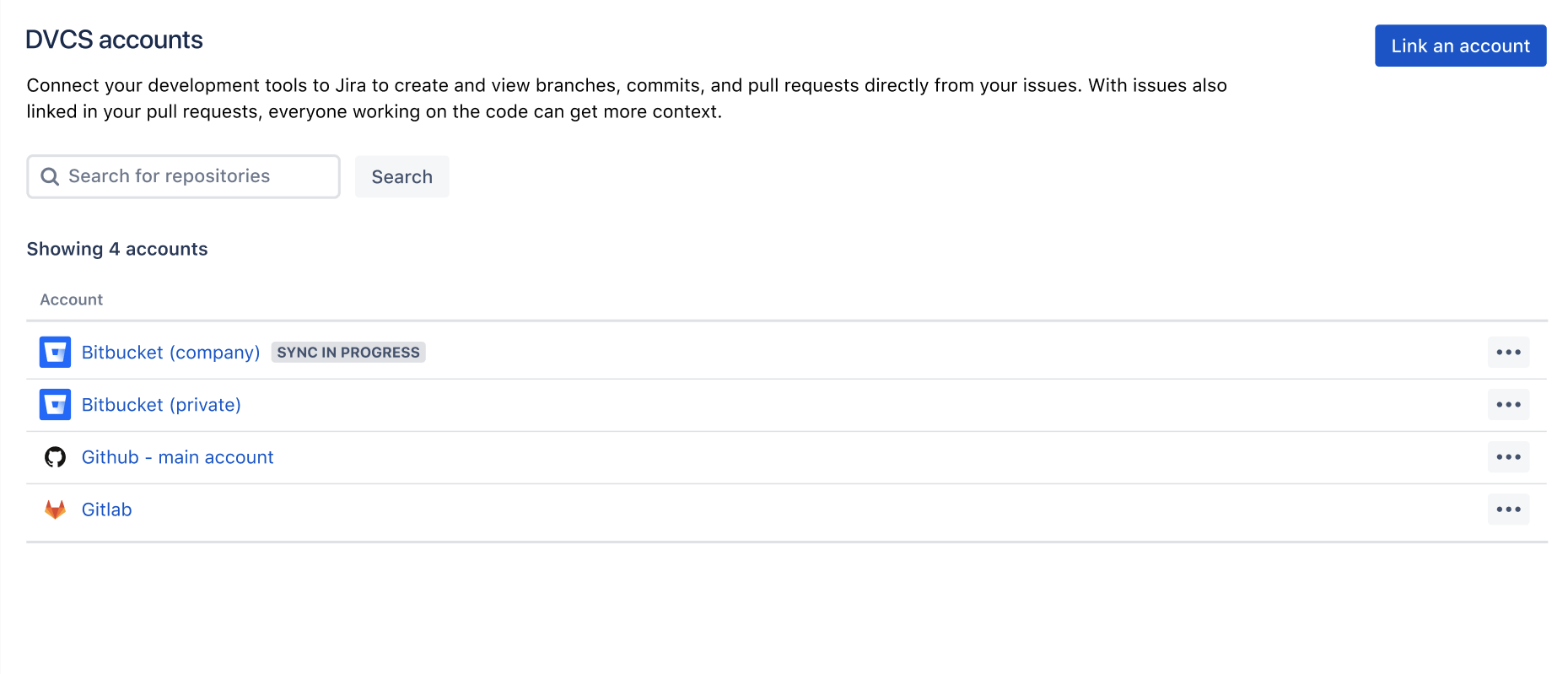The width and height of the screenshot is (1568, 674).
Task: Click the Bitbucket (company) logo icon
Action: (x=55, y=352)
